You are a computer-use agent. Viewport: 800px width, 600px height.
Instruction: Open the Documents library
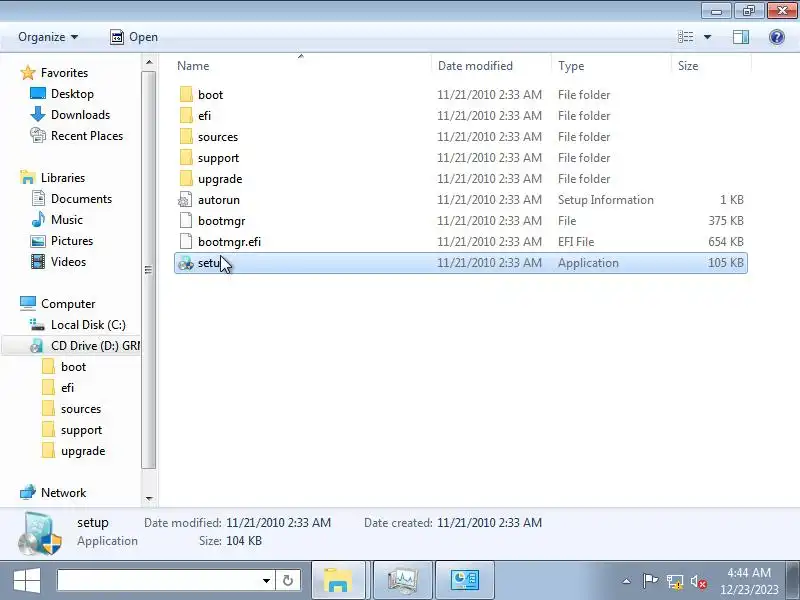(71, 198)
